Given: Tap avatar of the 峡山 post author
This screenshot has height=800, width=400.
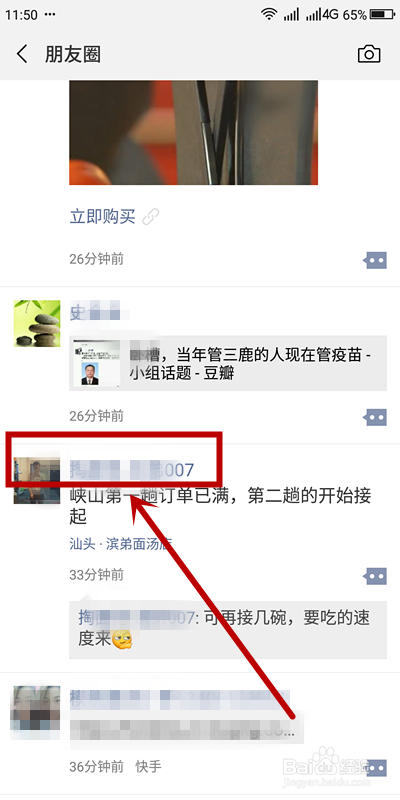Looking at the screenshot, I should 37,481.
